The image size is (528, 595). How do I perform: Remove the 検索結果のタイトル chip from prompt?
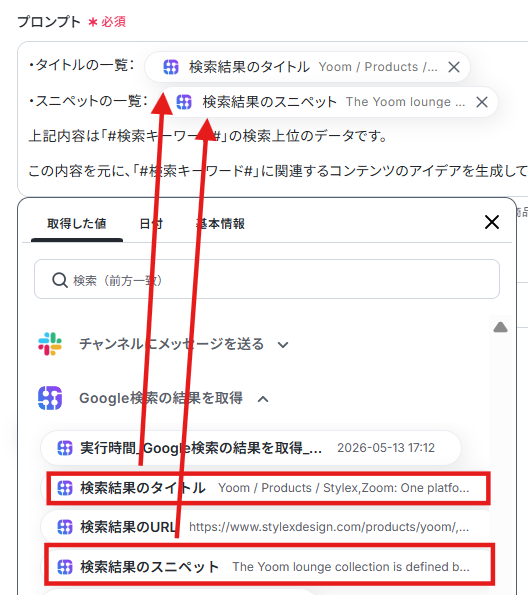click(x=454, y=67)
